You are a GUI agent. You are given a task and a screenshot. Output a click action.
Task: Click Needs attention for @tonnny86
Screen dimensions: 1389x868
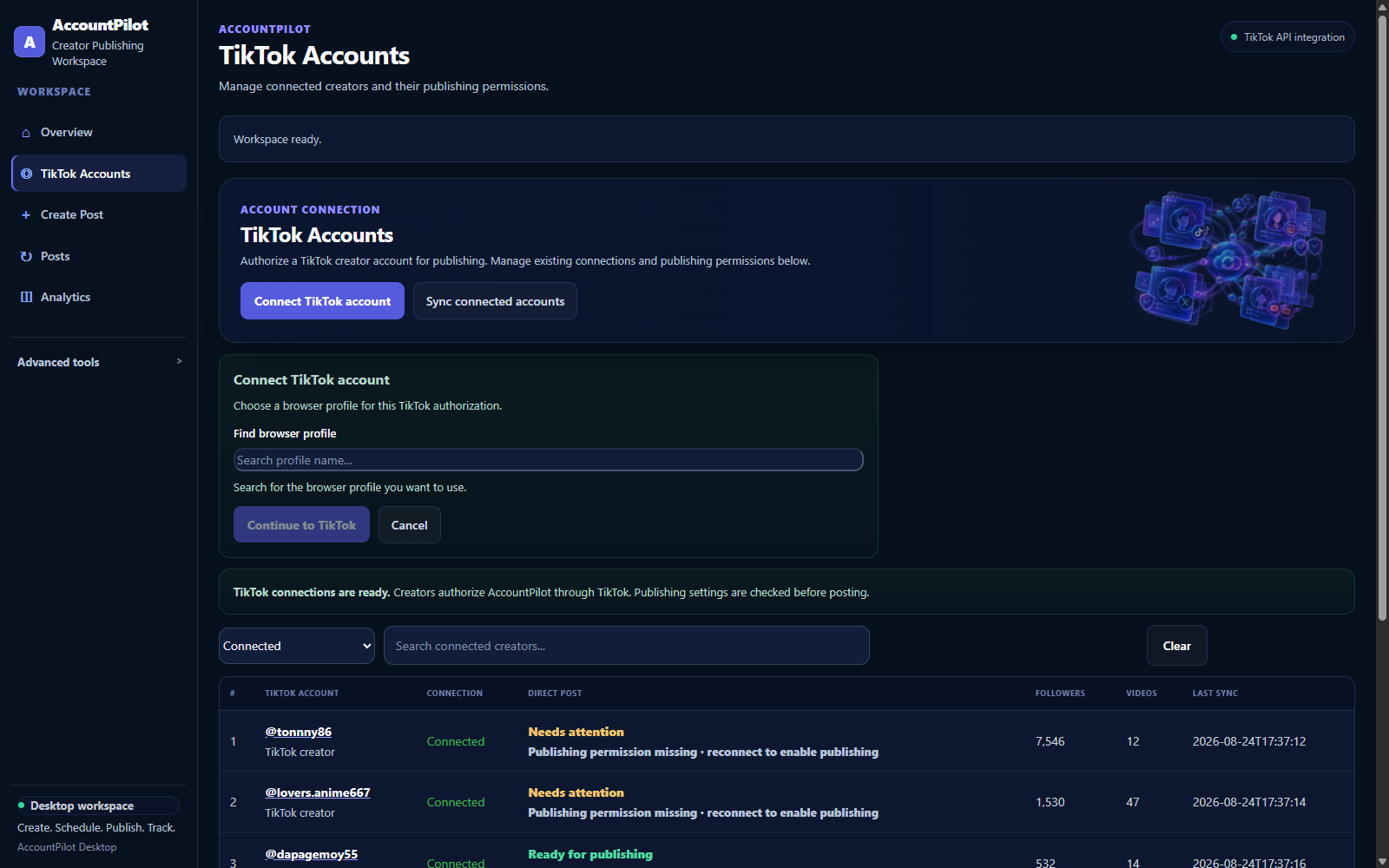(x=576, y=732)
